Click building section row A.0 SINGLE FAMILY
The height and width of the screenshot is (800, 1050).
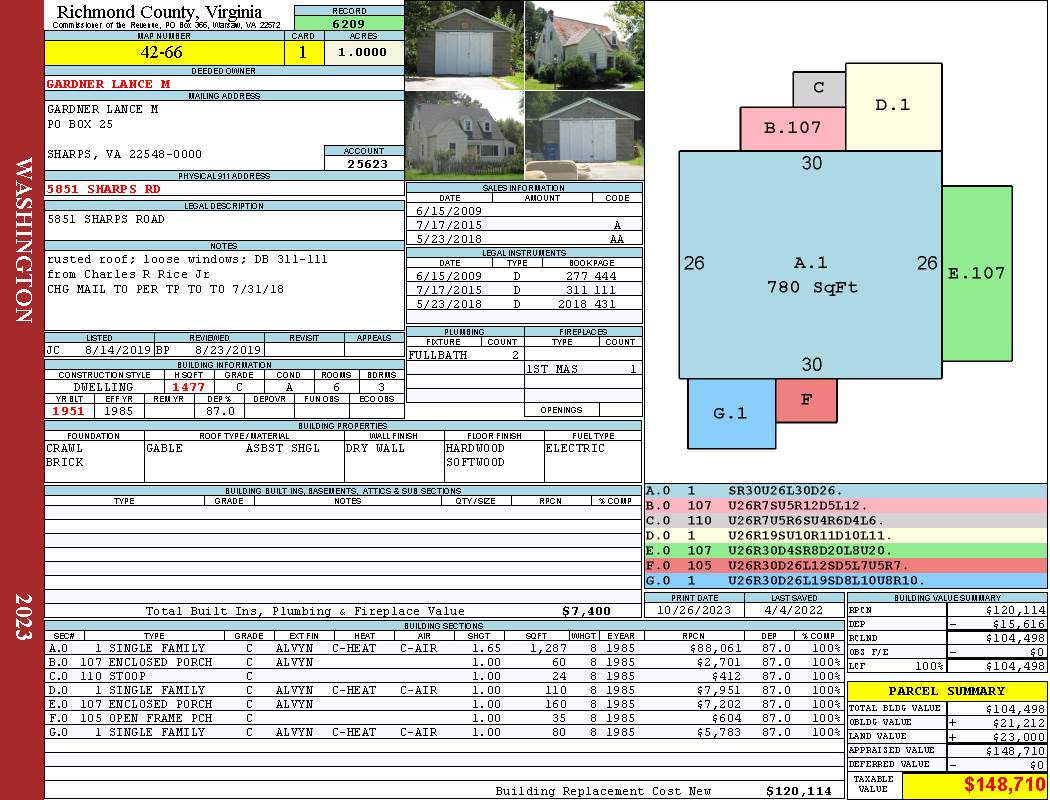pos(444,648)
